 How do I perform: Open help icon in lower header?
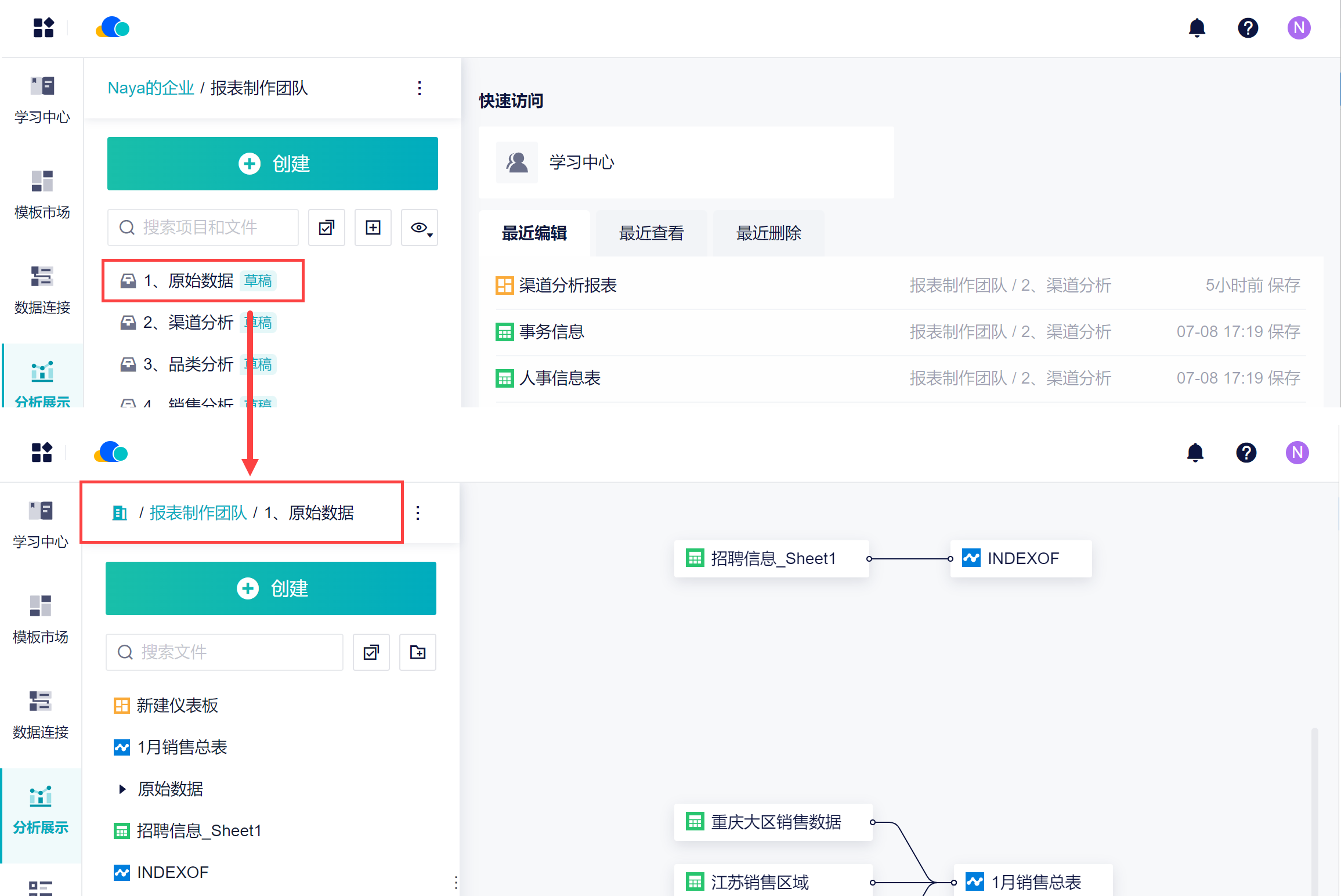[x=1246, y=453]
